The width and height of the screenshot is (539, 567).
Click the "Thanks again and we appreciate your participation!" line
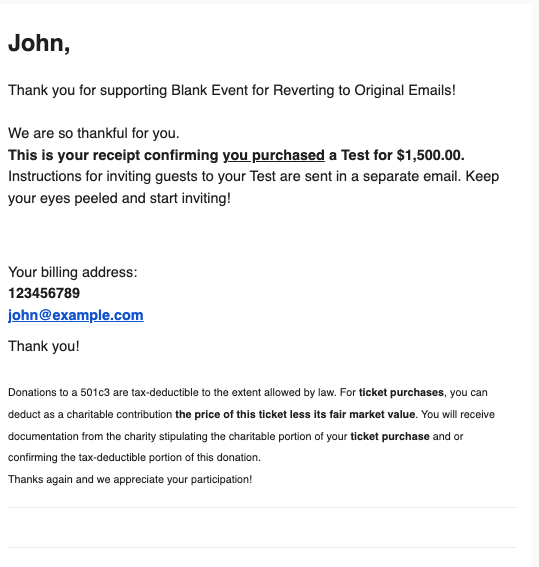pyautogui.click(x=130, y=479)
